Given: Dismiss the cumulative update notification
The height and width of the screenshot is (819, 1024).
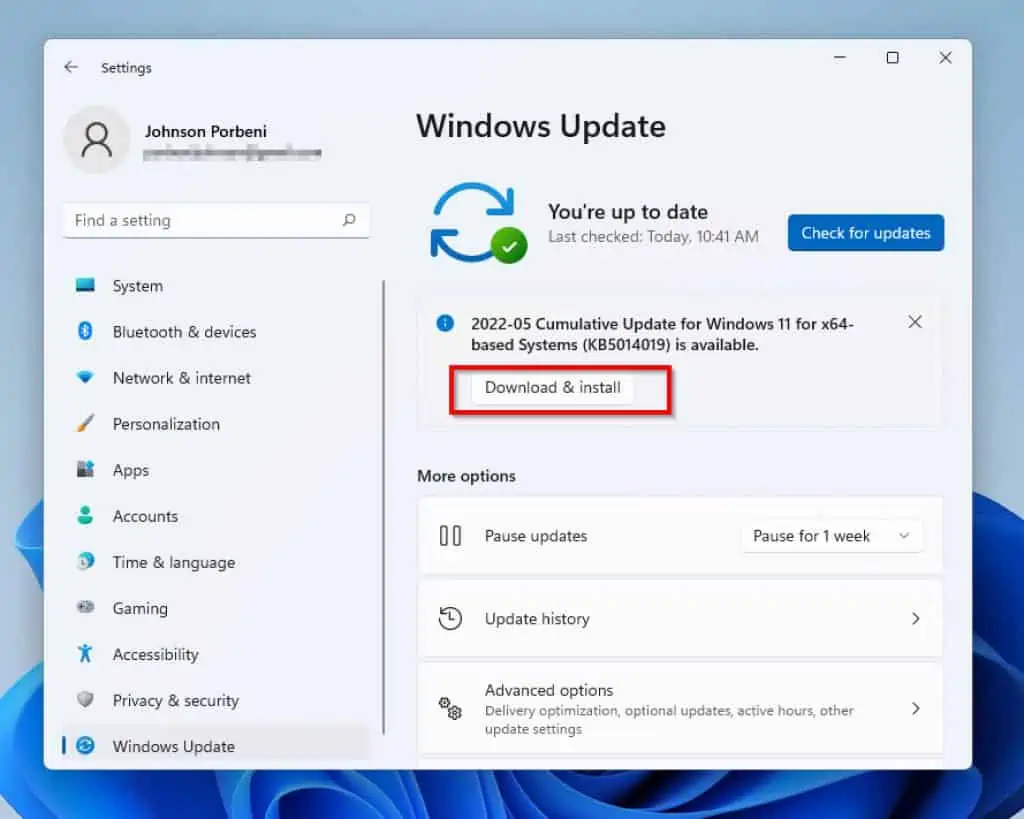Looking at the screenshot, I should [914, 322].
